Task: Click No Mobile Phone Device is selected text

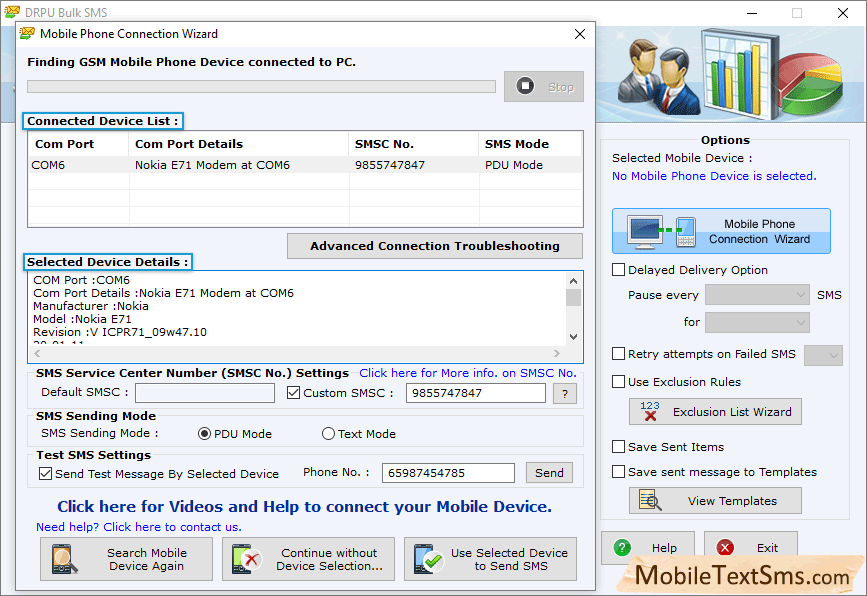Action: point(714,176)
